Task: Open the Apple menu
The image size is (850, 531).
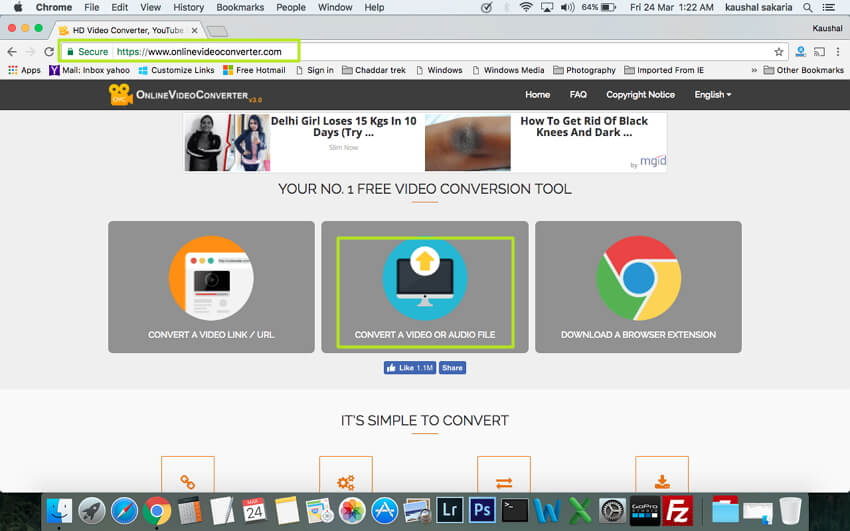Action: pyautogui.click(x=18, y=7)
